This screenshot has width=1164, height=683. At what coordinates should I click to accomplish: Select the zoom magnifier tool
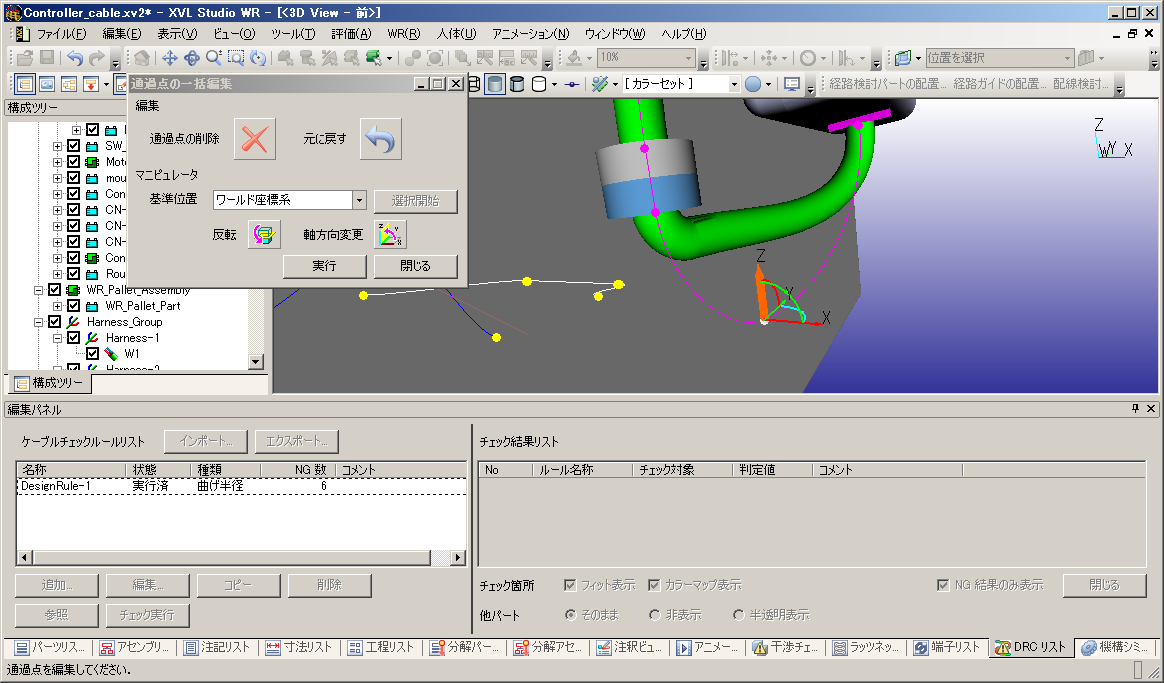pyautogui.click(x=214, y=58)
